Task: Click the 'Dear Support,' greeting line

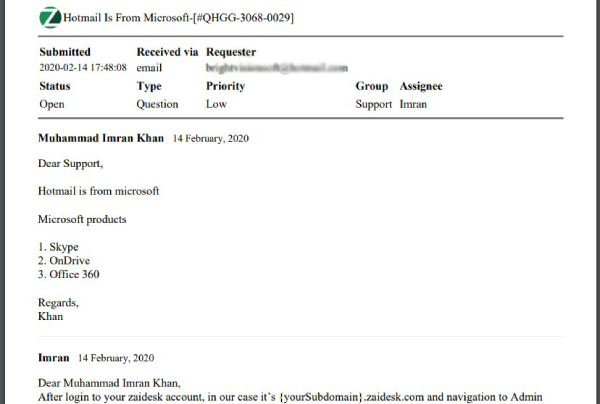Action: coord(70,164)
